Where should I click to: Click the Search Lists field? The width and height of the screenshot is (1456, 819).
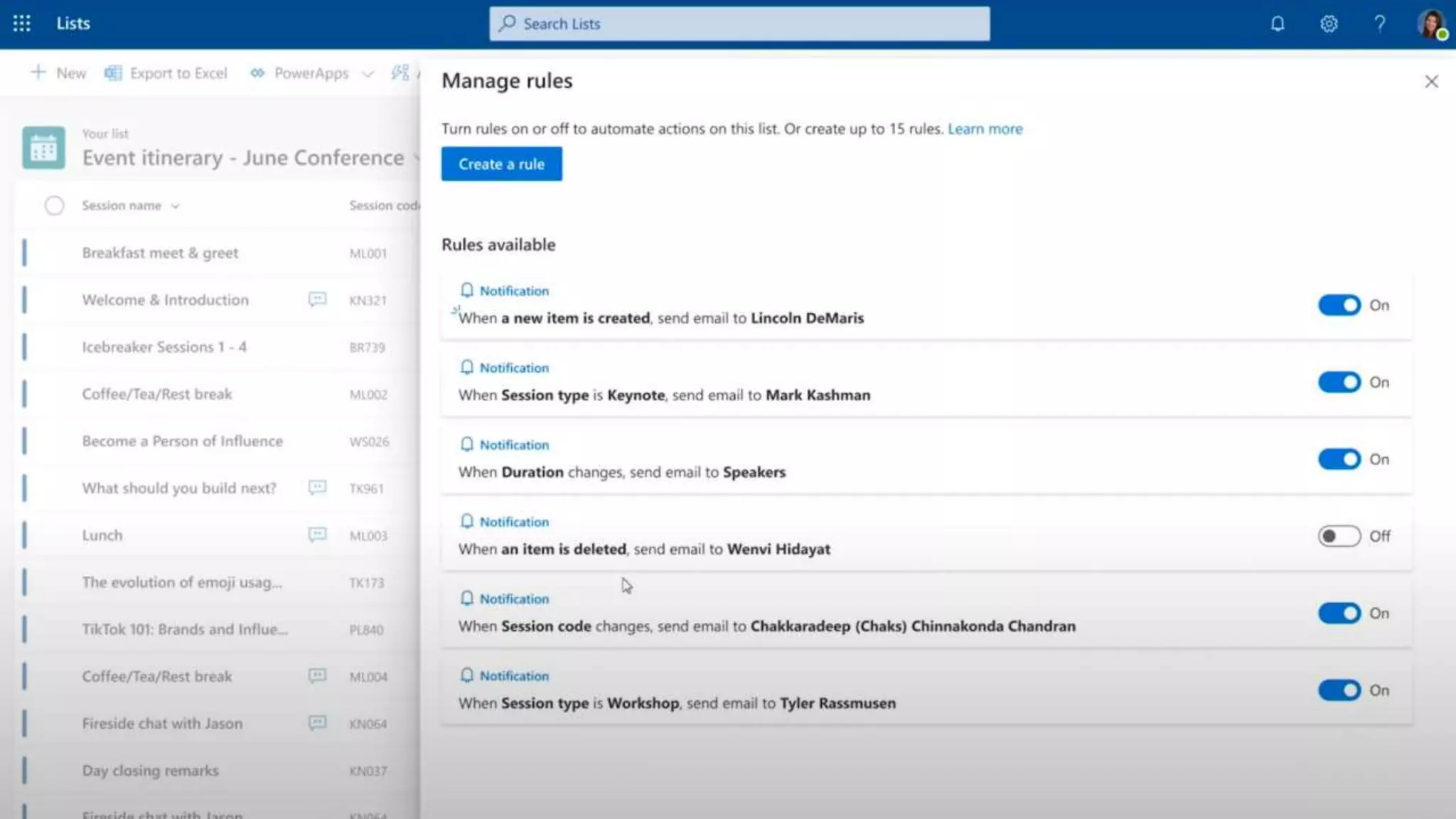[739, 23]
